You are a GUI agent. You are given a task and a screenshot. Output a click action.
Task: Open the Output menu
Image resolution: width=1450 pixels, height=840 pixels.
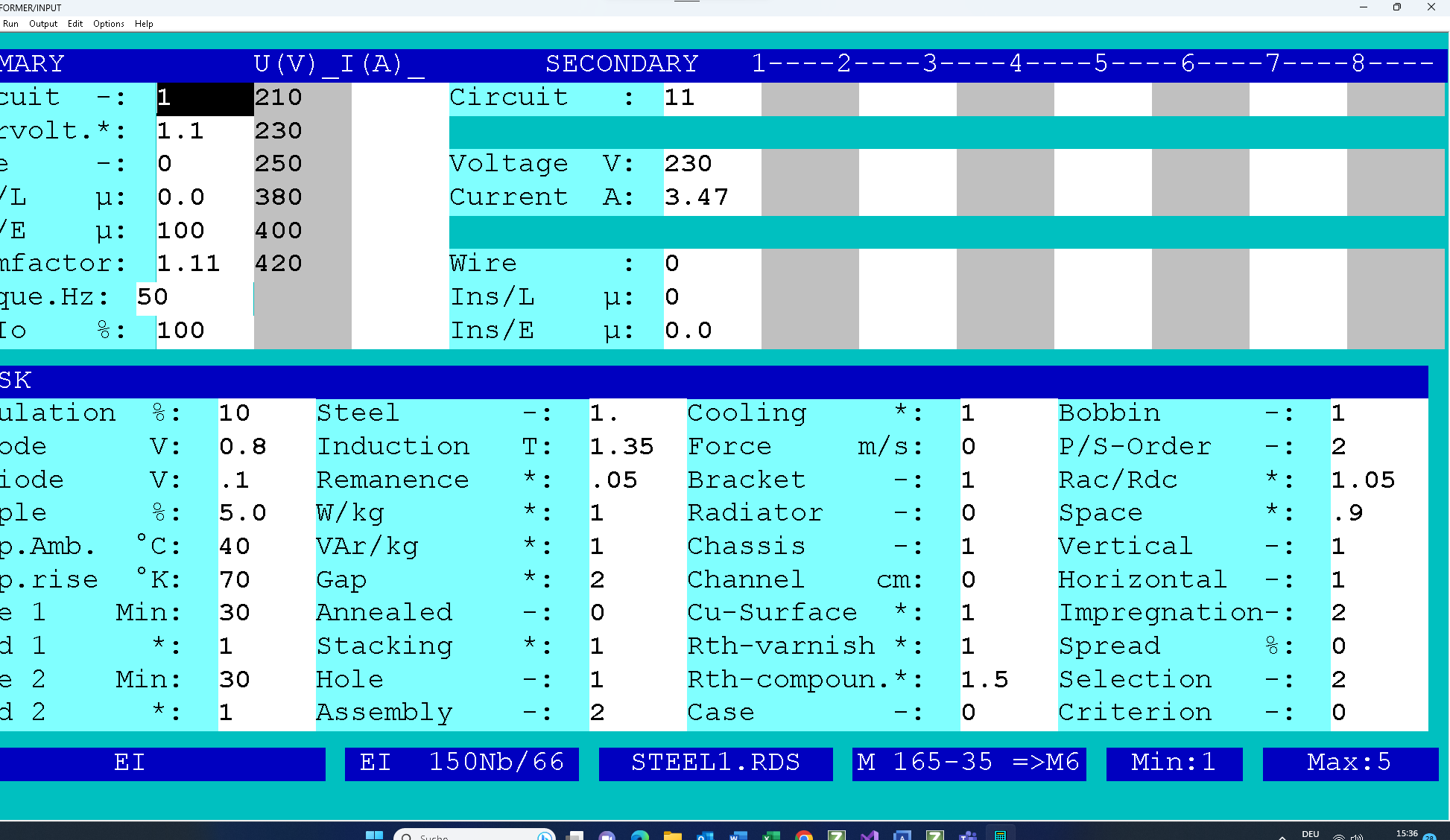[x=43, y=24]
